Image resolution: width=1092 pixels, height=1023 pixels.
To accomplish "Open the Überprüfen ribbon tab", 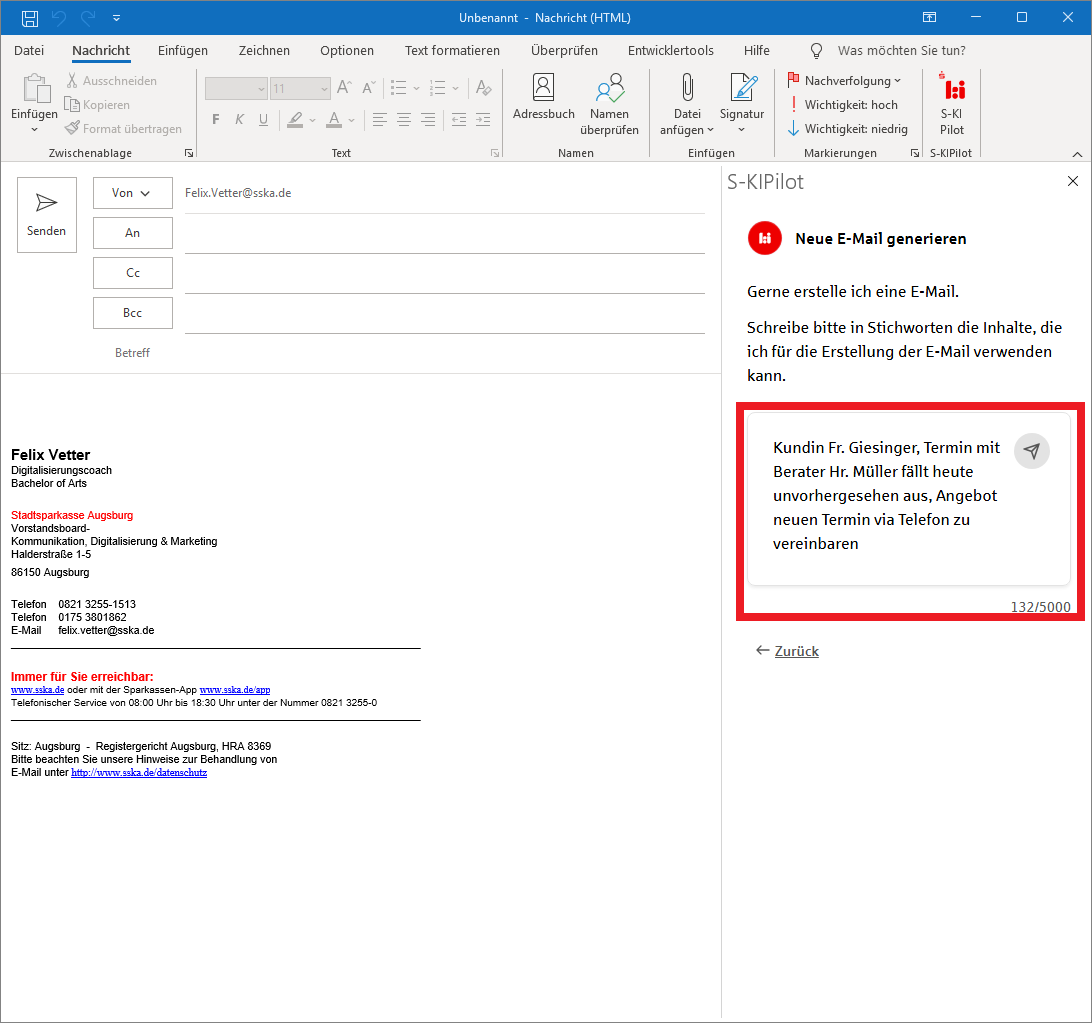I will pyautogui.click(x=564, y=50).
